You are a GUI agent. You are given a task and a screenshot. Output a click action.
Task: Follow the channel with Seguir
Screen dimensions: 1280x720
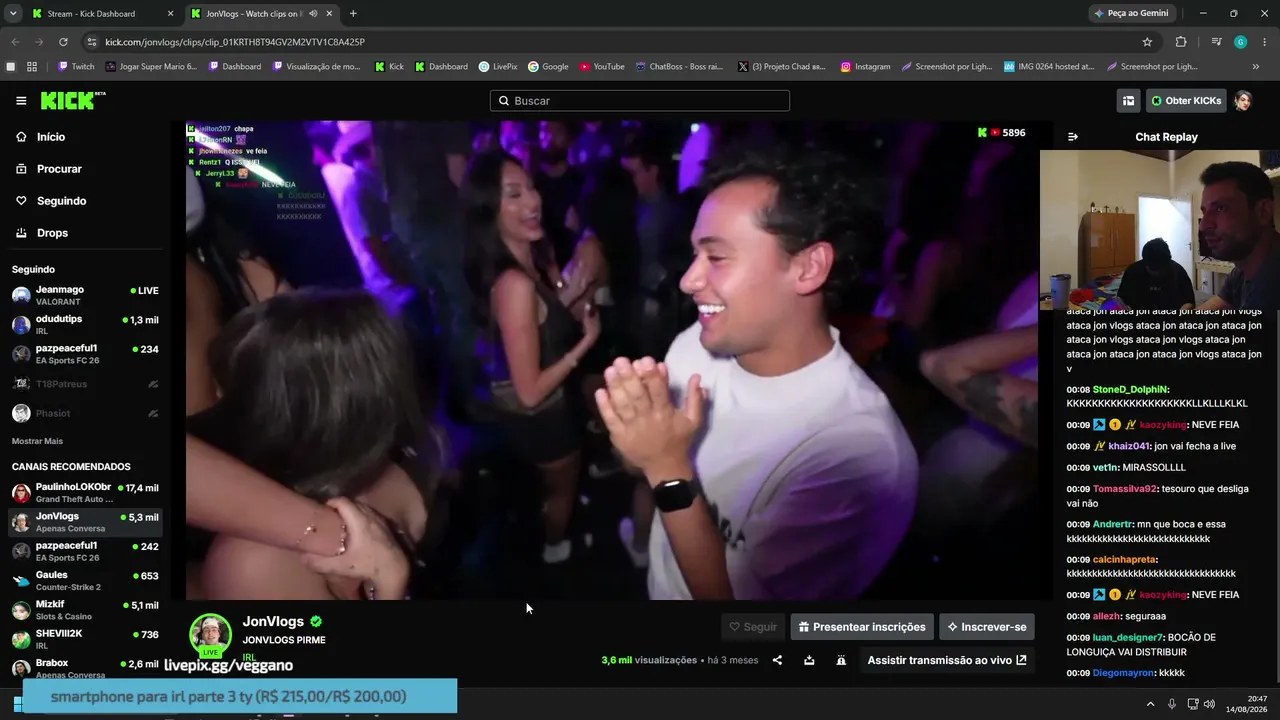click(x=753, y=627)
